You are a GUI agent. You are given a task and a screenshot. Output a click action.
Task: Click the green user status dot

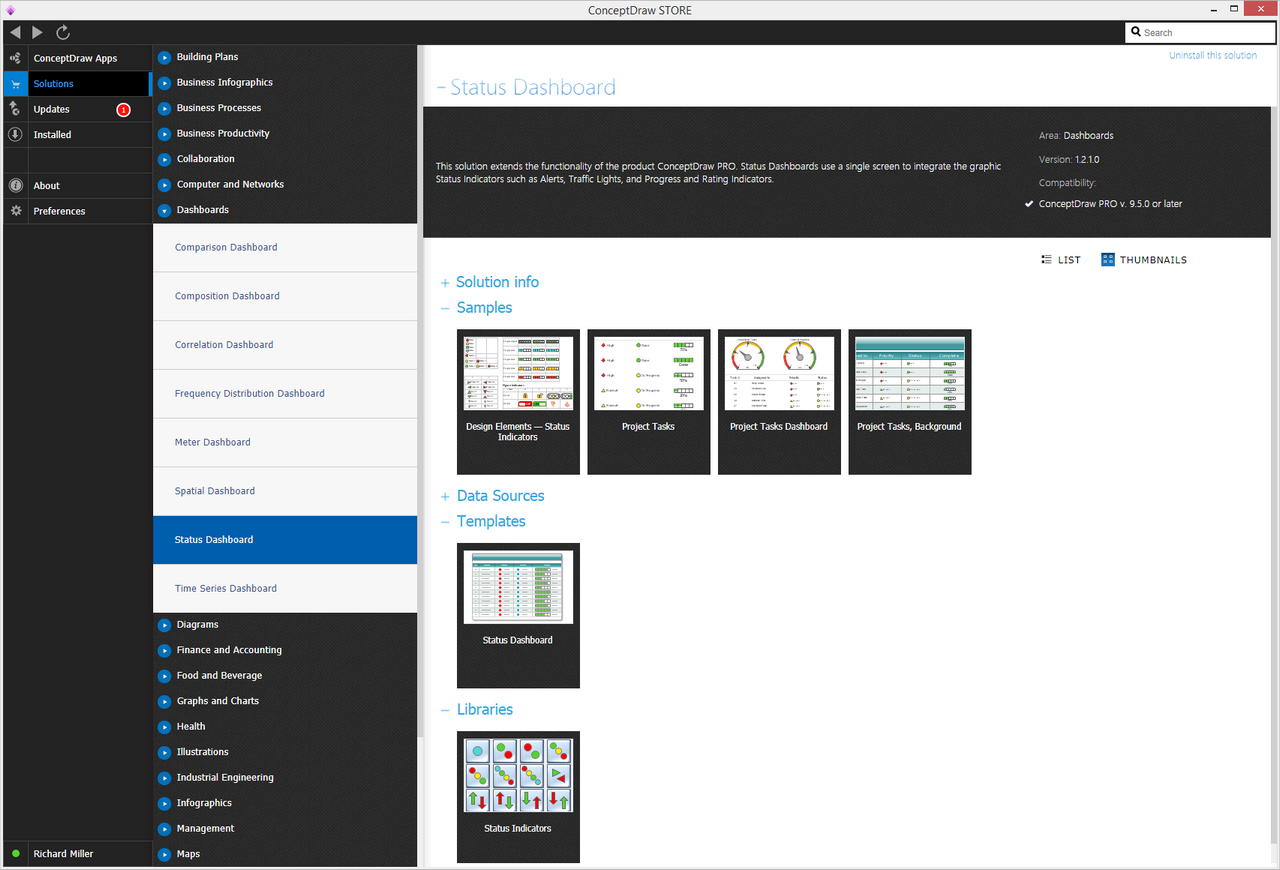(15, 854)
